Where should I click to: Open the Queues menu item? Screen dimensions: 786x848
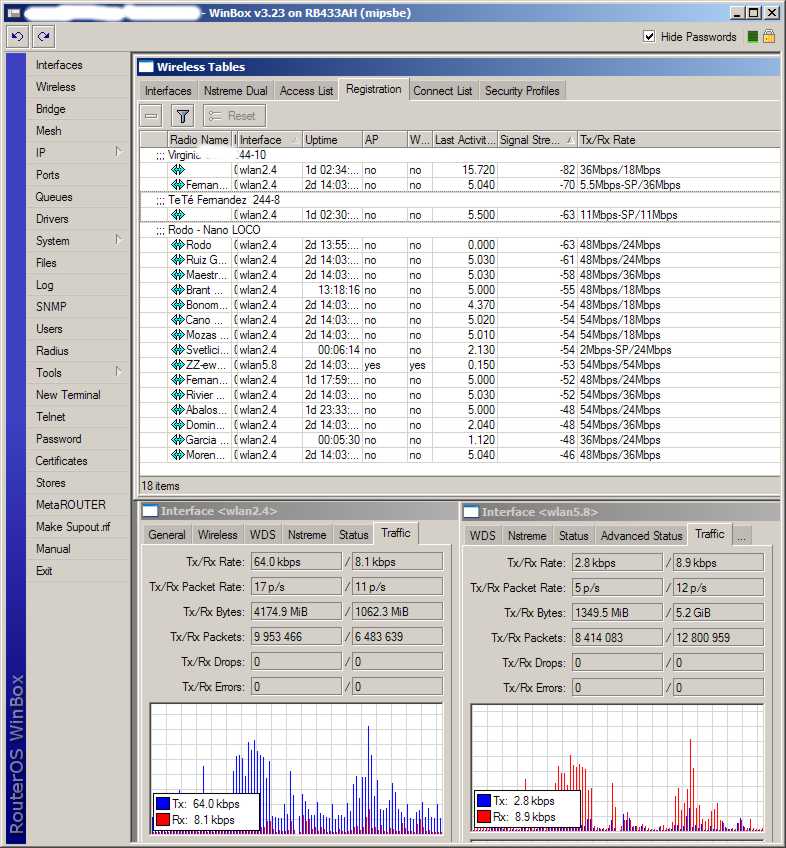click(54, 197)
